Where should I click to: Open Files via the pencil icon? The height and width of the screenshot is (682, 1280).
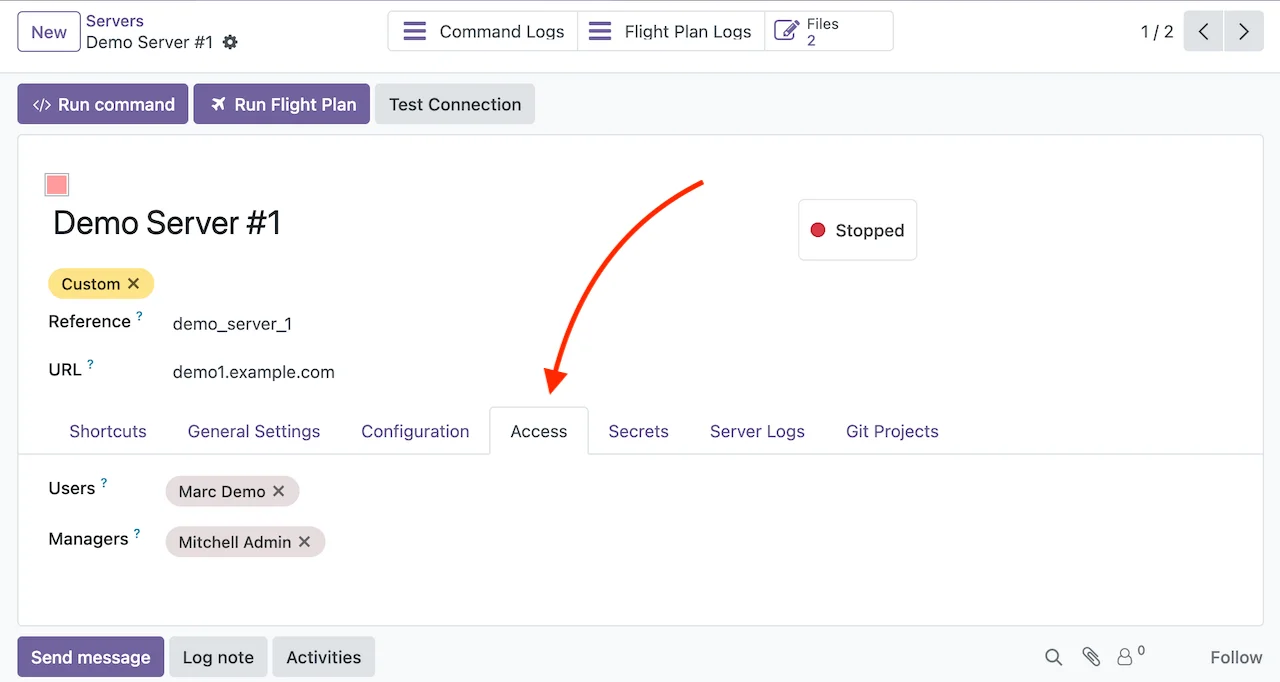[784, 30]
